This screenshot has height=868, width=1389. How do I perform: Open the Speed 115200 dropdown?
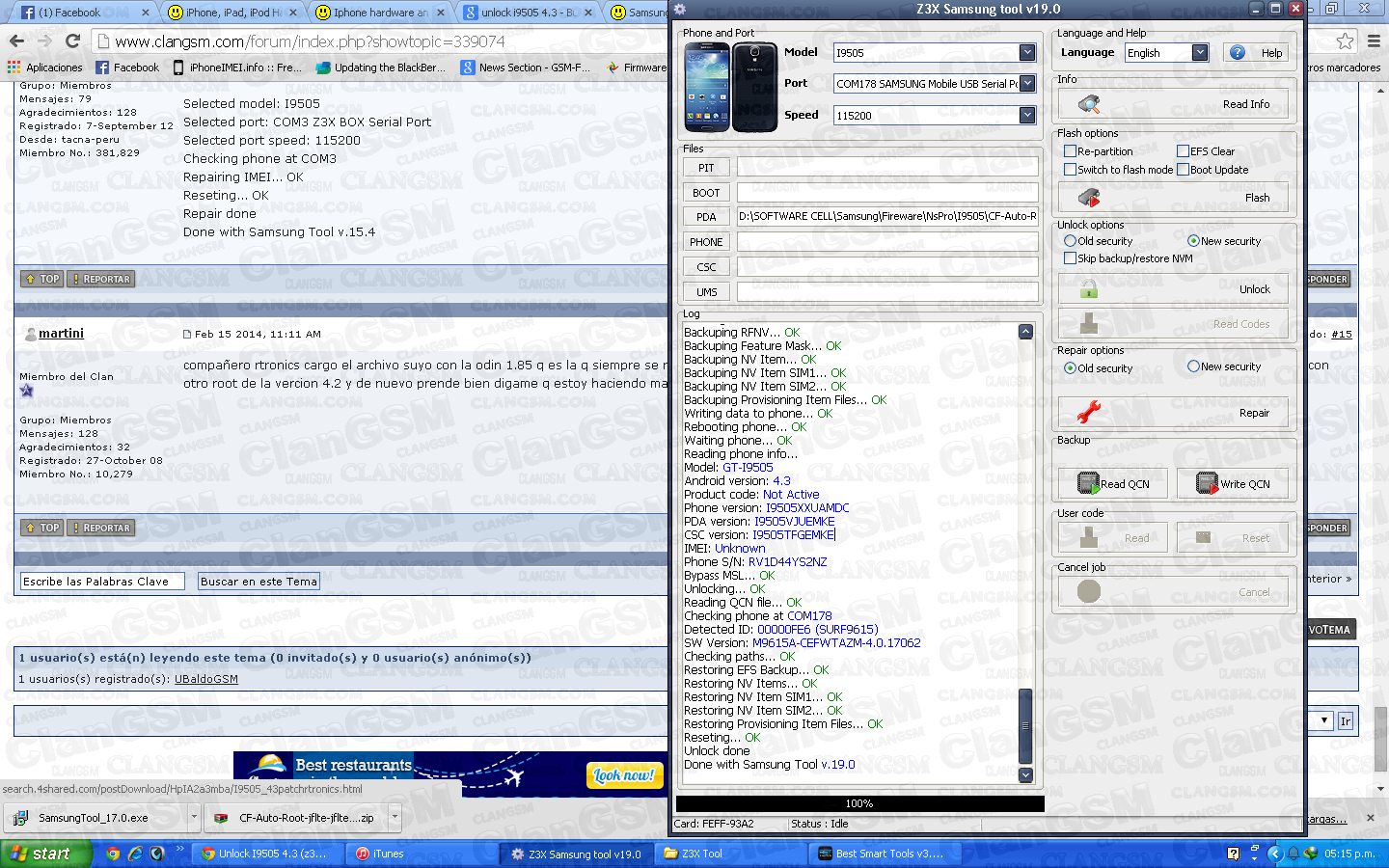point(1027,115)
